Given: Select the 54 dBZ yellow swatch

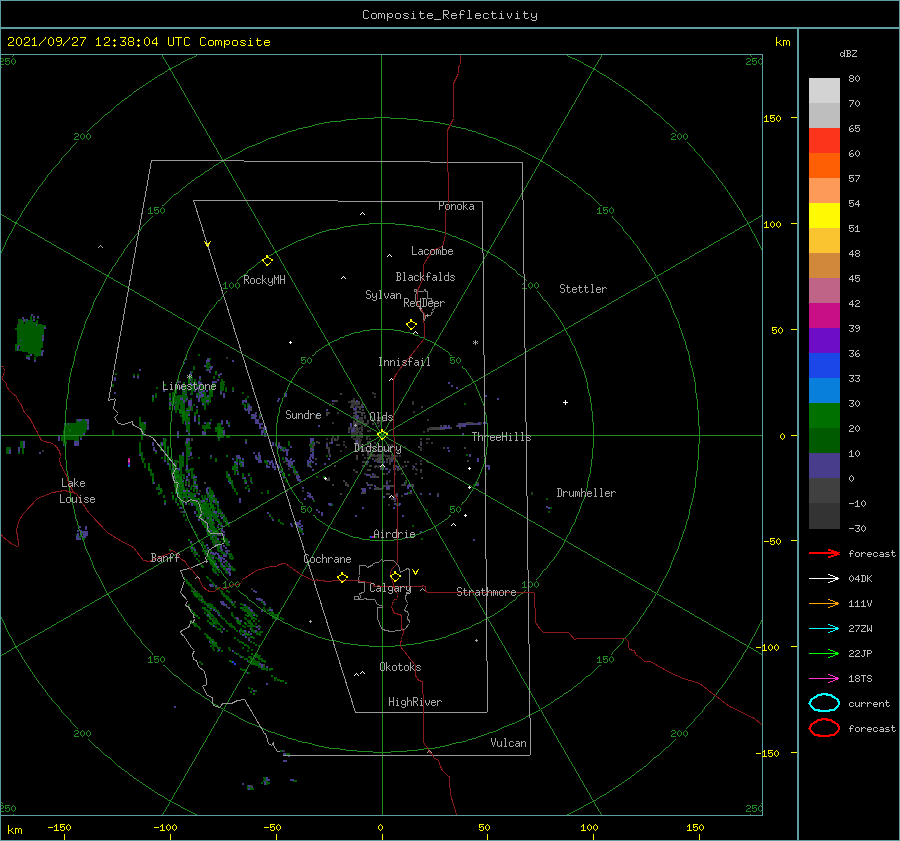Looking at the screenshot, I should [x=824, y=216].
